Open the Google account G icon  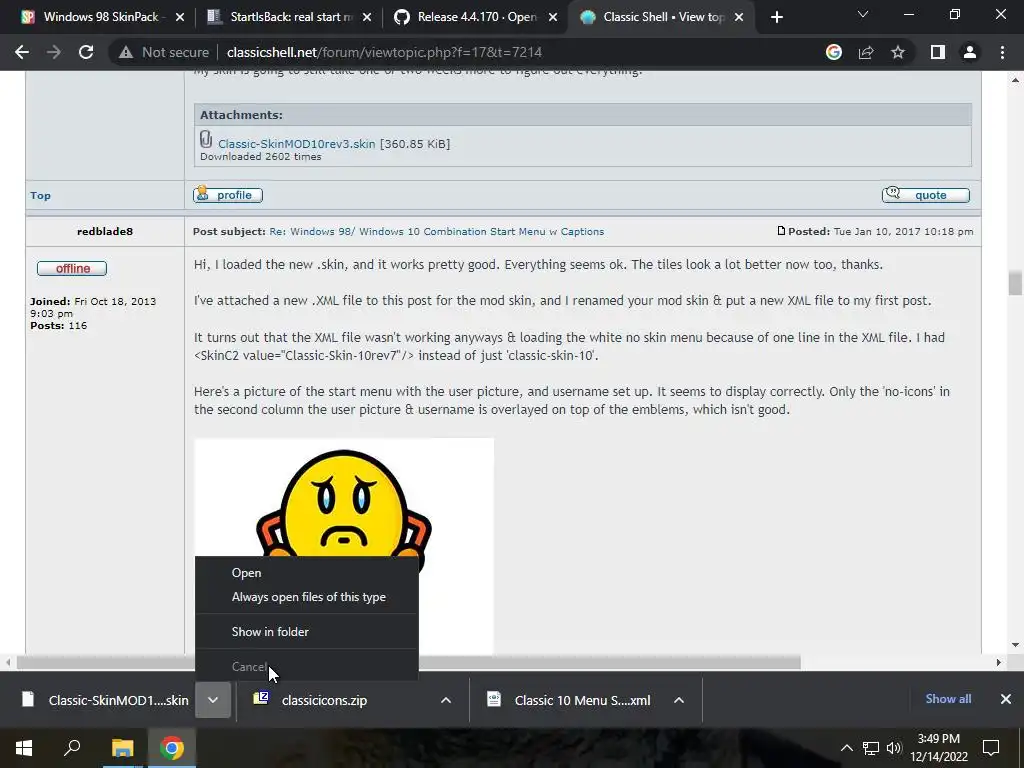coord(833,52)
